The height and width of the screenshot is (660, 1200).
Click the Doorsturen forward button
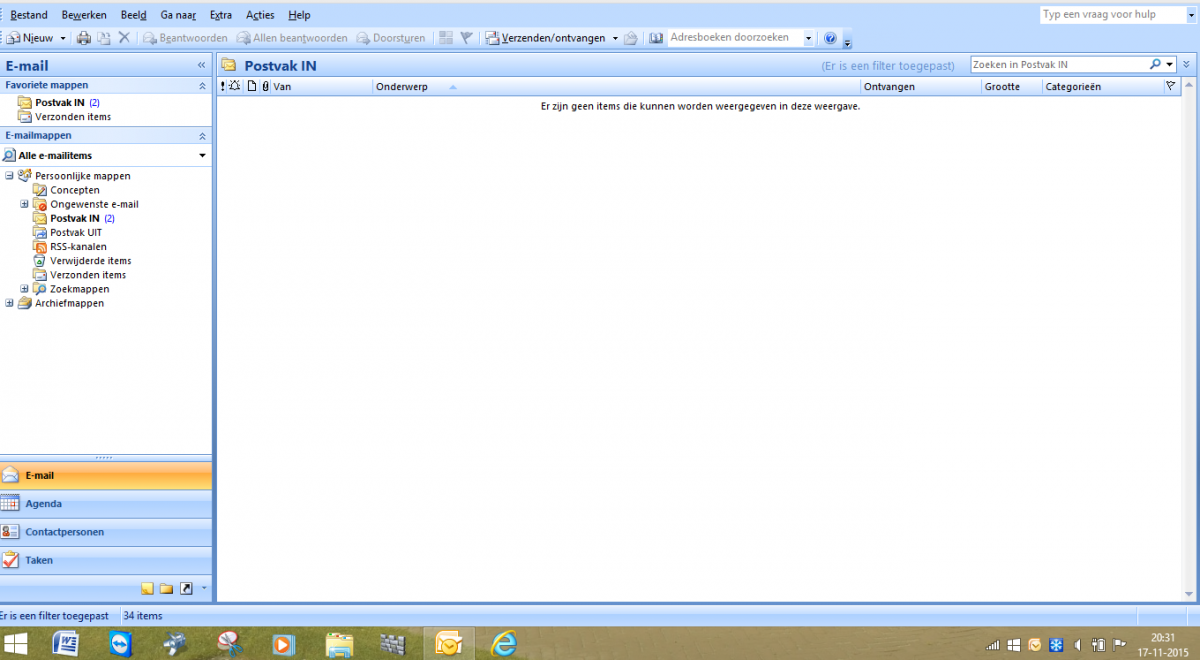pos(391,38)
